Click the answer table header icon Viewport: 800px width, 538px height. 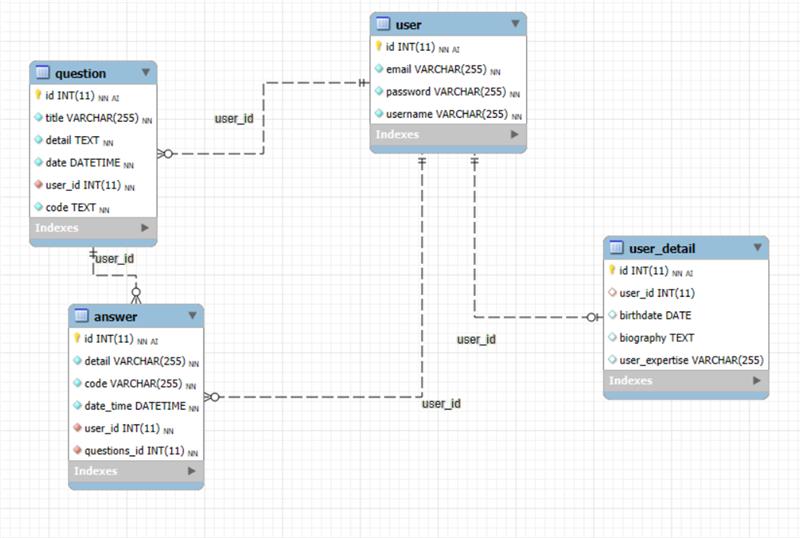(x=82, y=317)
